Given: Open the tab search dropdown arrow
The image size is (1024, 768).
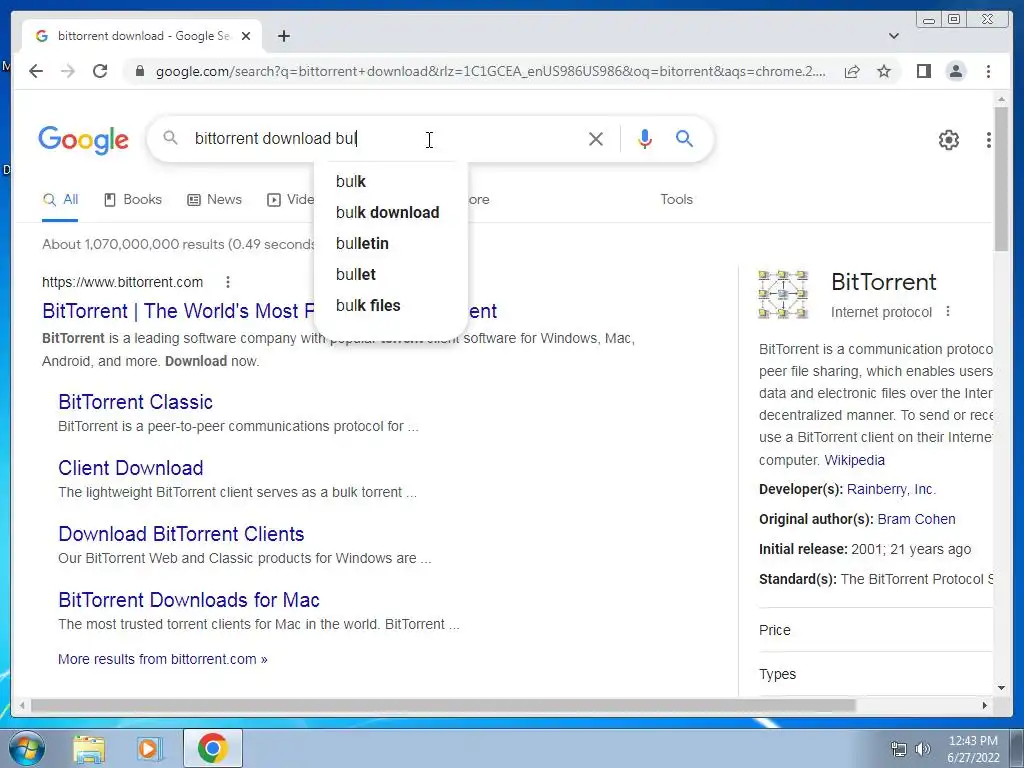Looking at the screenshot, I should point(893,36).
